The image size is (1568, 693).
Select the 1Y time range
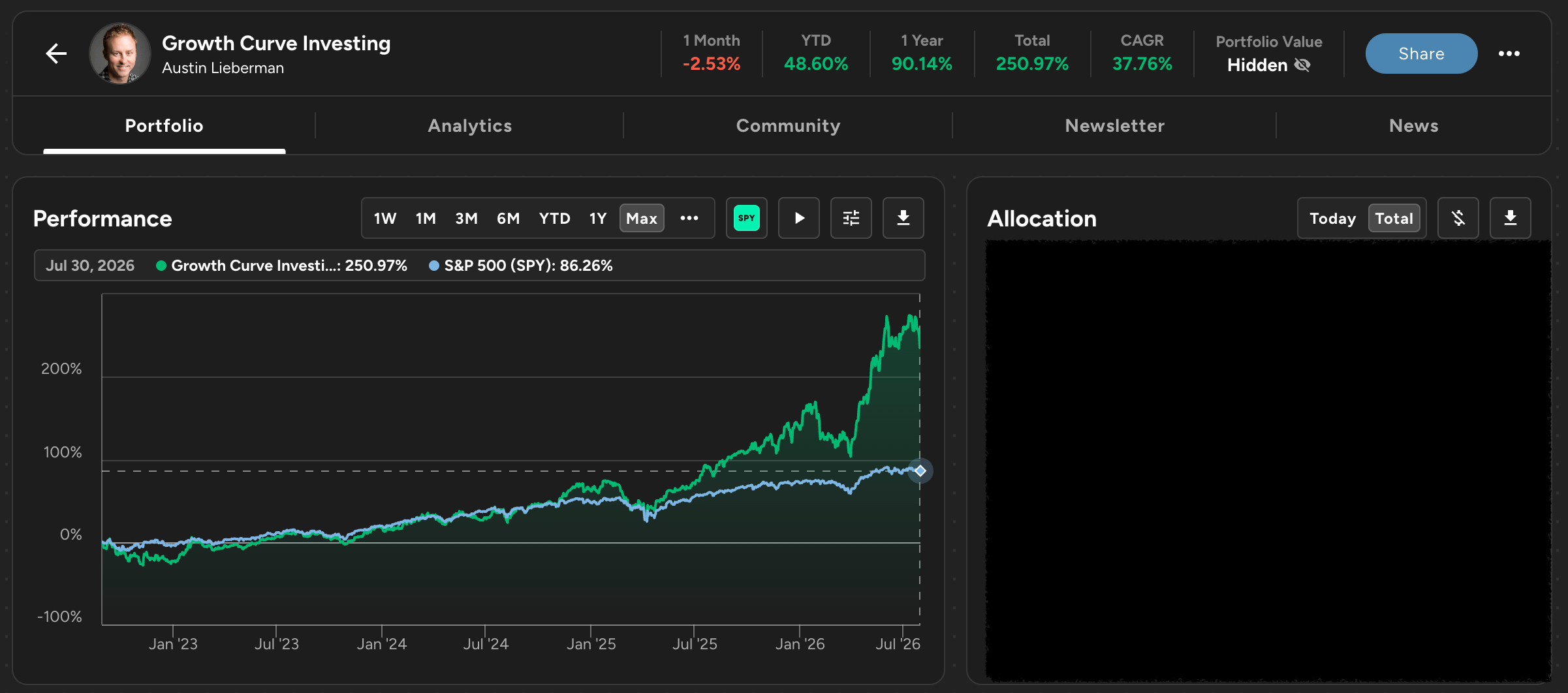[598, 218]
